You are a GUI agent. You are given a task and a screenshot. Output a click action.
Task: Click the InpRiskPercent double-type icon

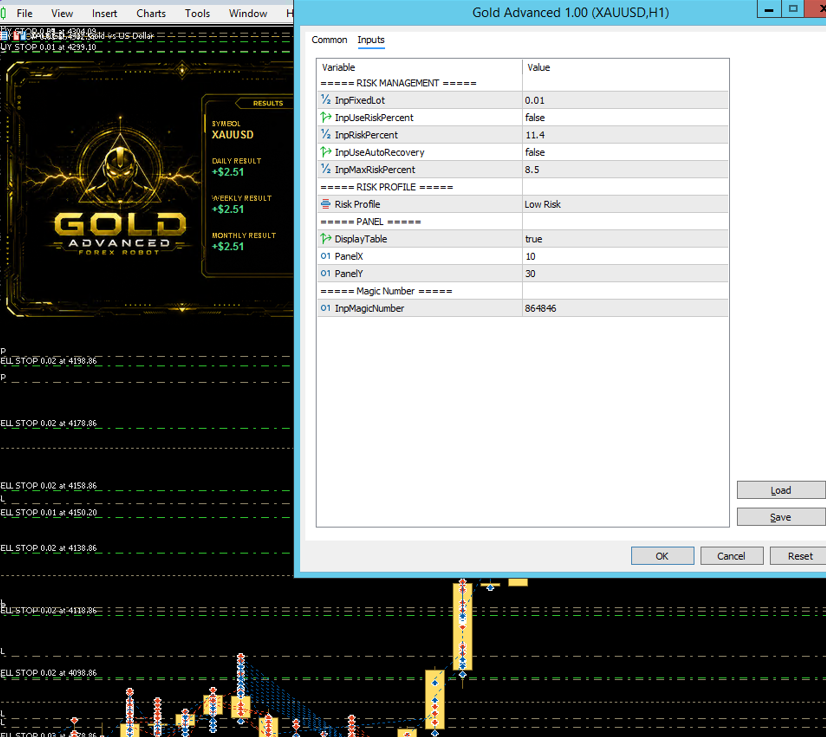pos(326,135)
